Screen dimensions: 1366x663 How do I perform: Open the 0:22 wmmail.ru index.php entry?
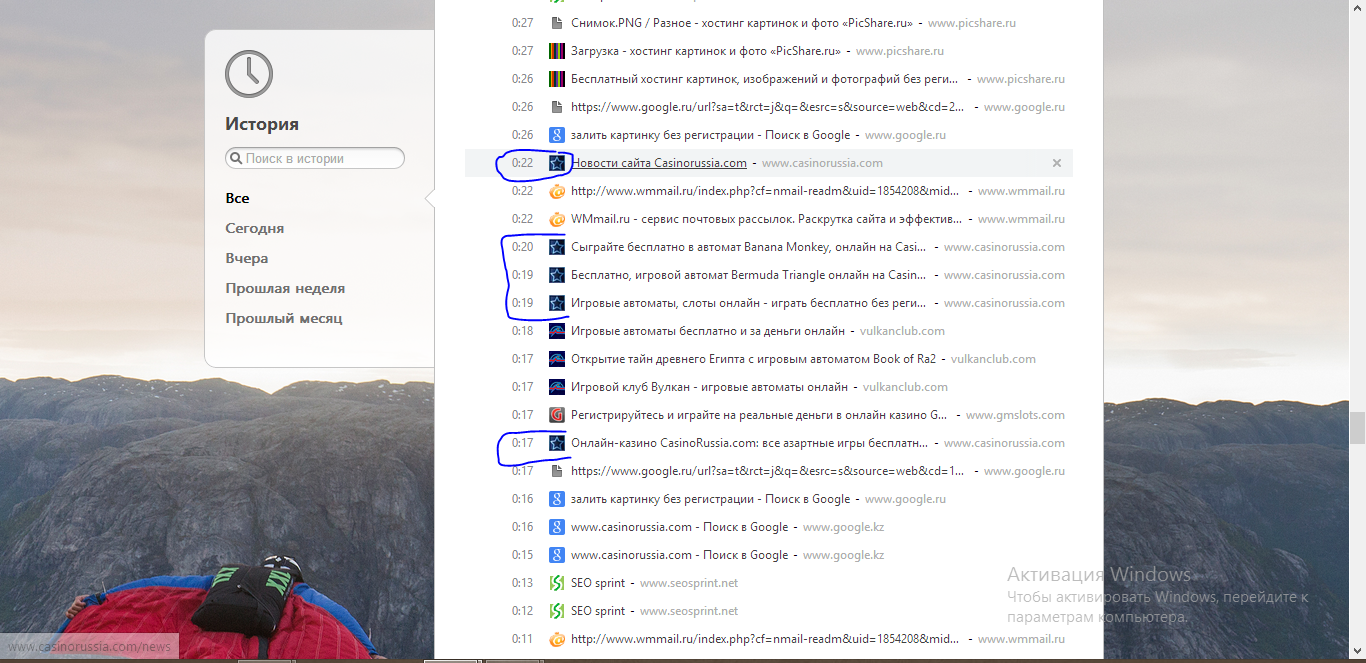(x=765, y=191)
